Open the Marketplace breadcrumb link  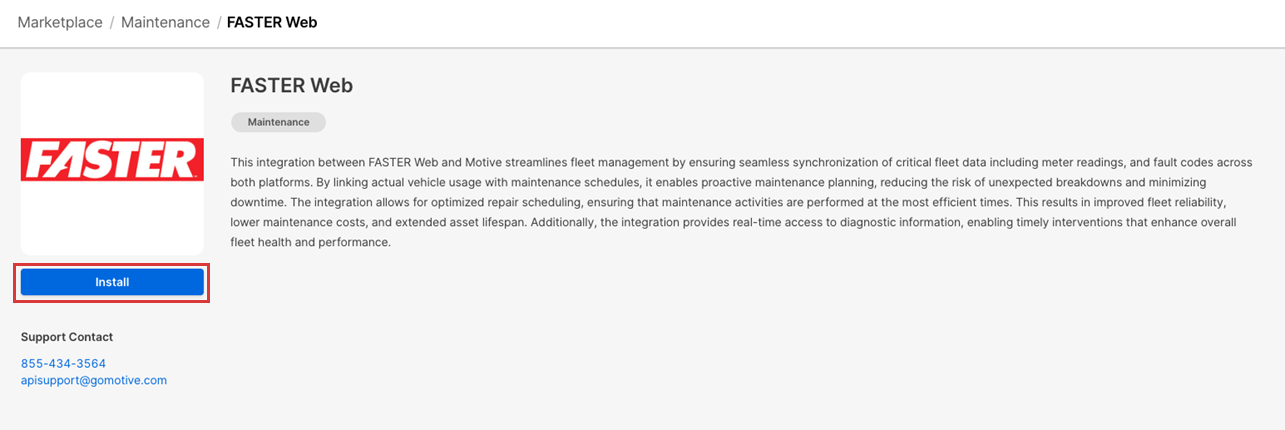[x=60, y=22]
